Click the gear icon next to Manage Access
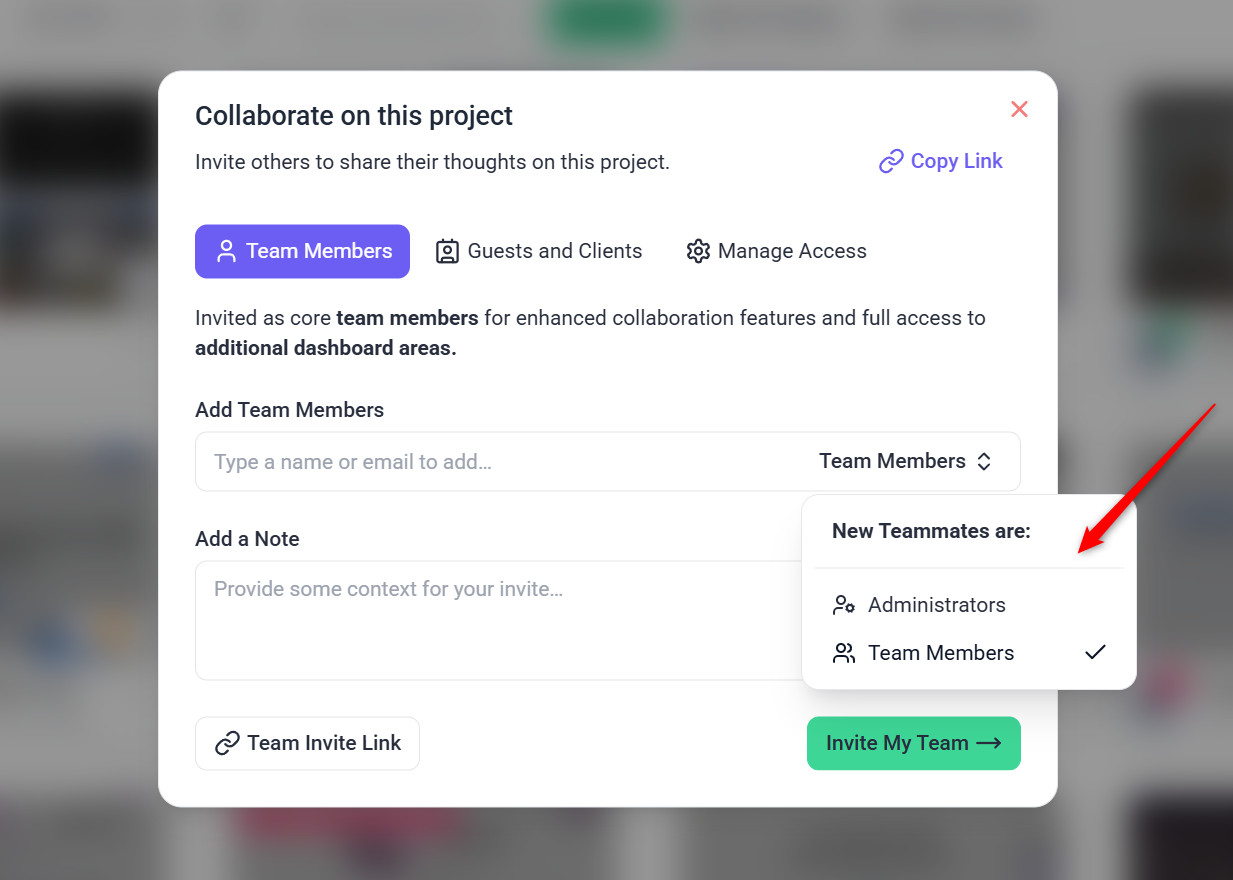1233x880 pixels. pos(698,251)
